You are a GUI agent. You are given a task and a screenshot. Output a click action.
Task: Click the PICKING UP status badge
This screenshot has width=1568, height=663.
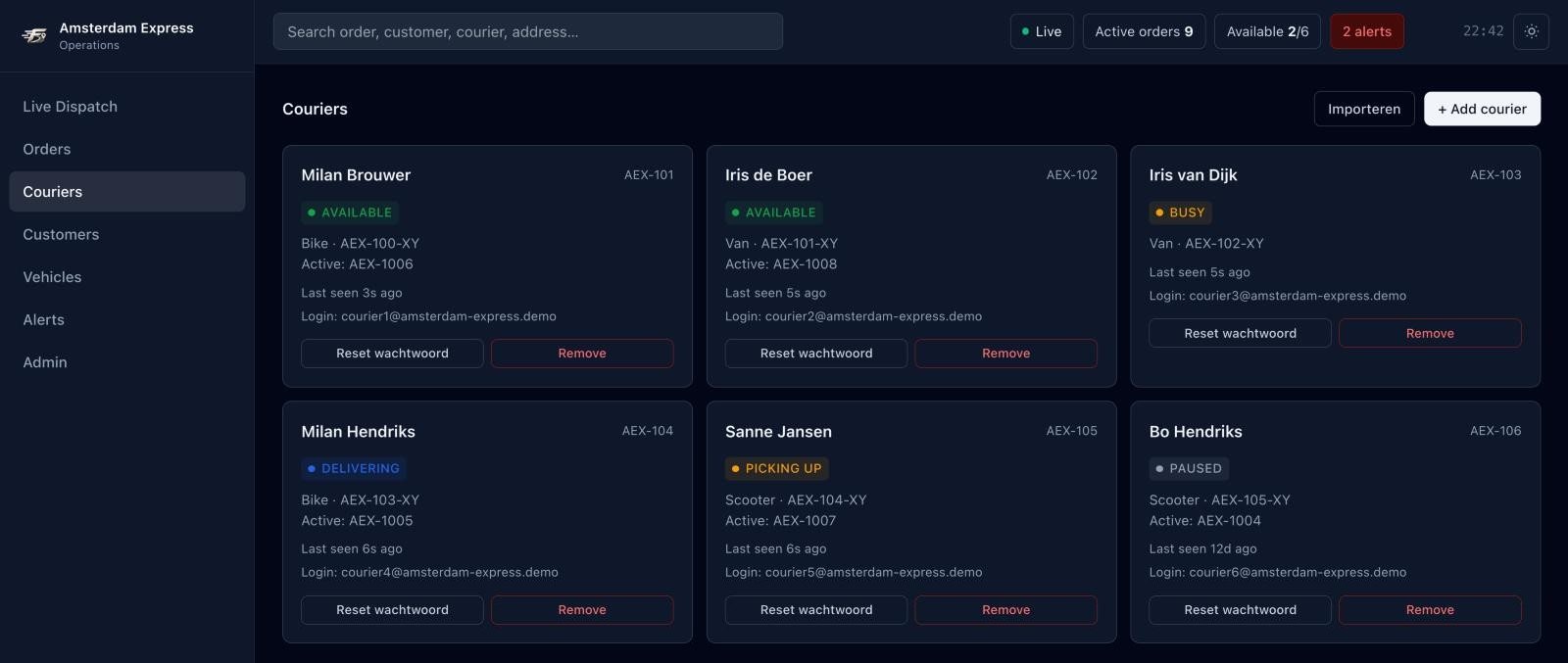[776, 469]
